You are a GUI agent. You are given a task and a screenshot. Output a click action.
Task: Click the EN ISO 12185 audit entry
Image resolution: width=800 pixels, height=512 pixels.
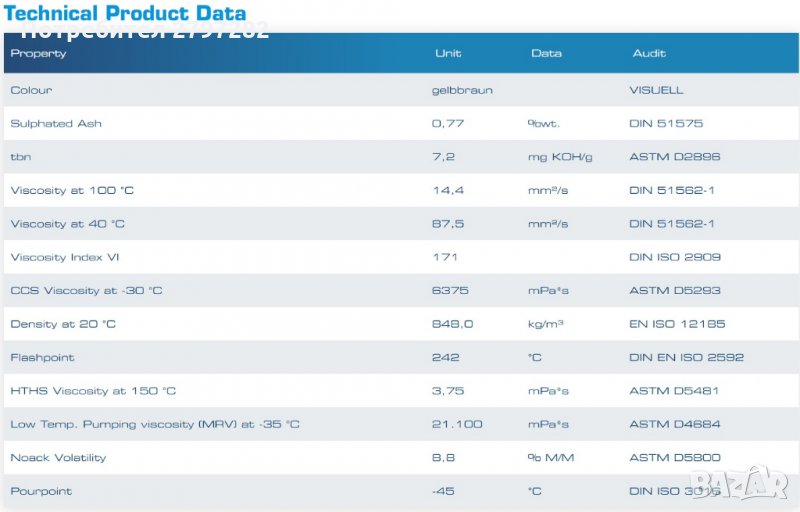[x=677, y=324]
